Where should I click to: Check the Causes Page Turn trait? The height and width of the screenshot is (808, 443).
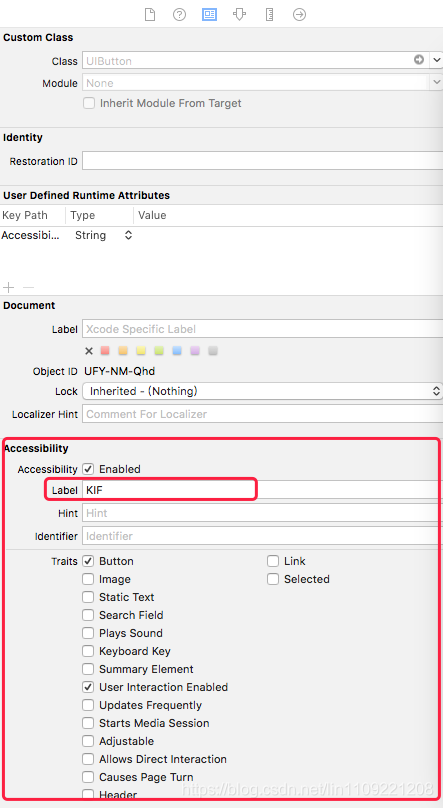[89, 777]
